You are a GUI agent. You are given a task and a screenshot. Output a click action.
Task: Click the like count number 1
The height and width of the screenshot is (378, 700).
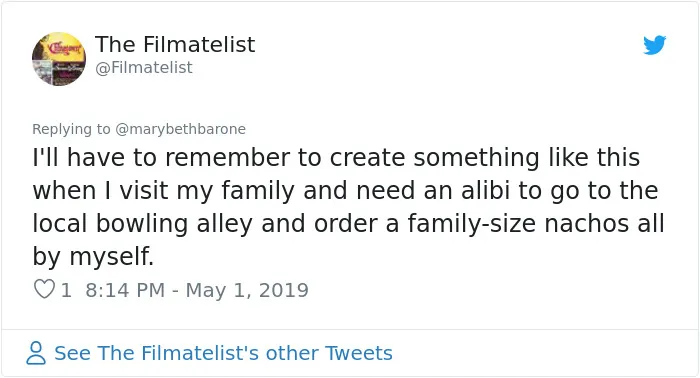(x=66, y=290)
